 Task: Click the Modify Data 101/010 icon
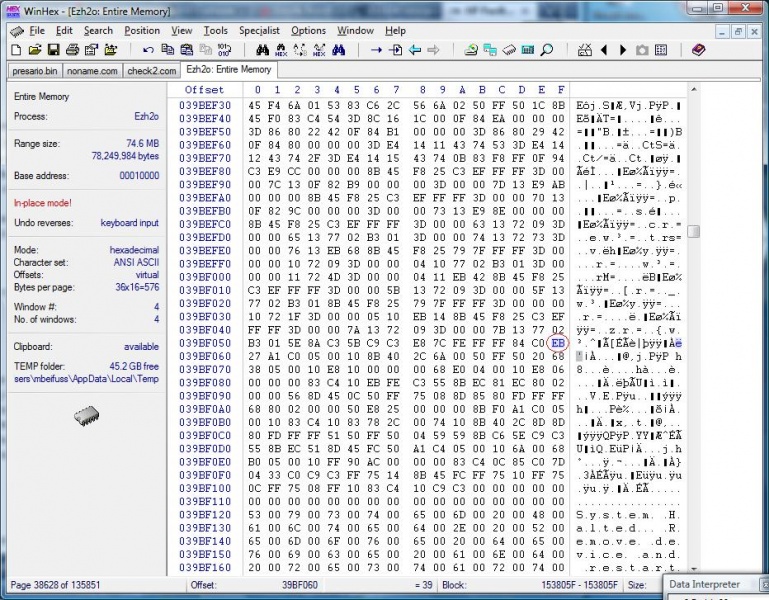(224, 50)
